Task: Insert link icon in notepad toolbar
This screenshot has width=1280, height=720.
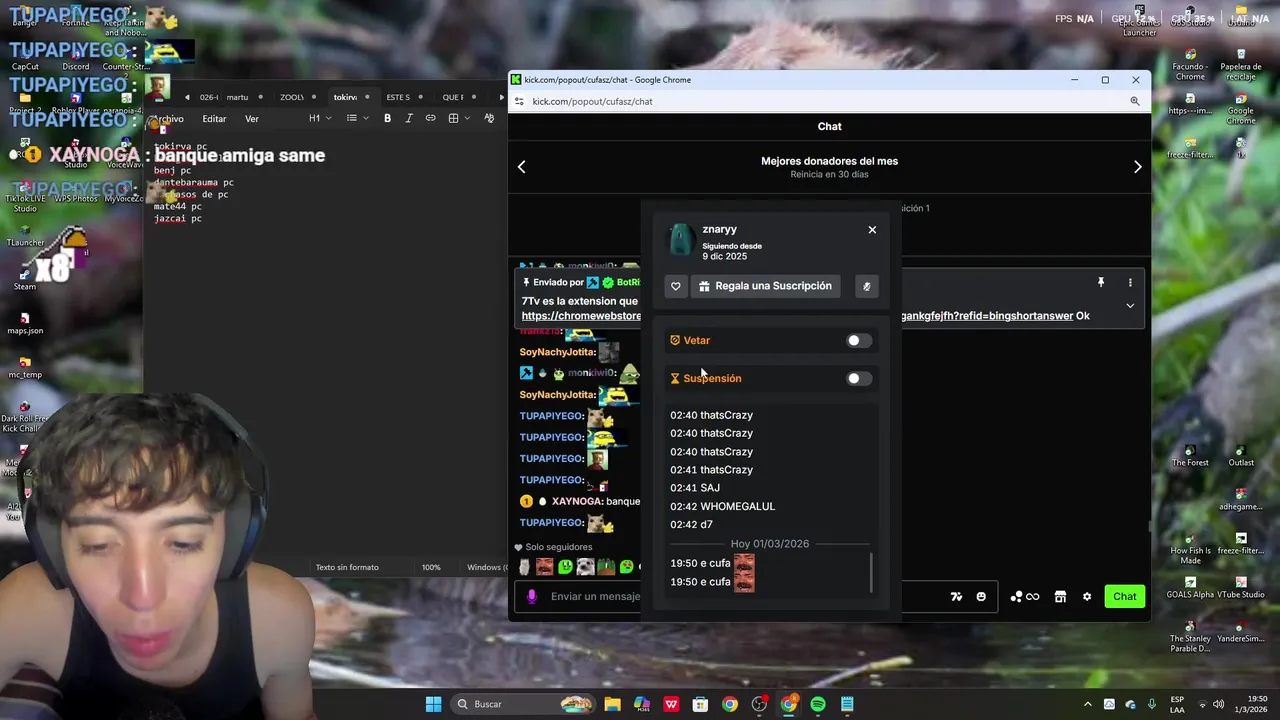Action: tap(431, 119)
